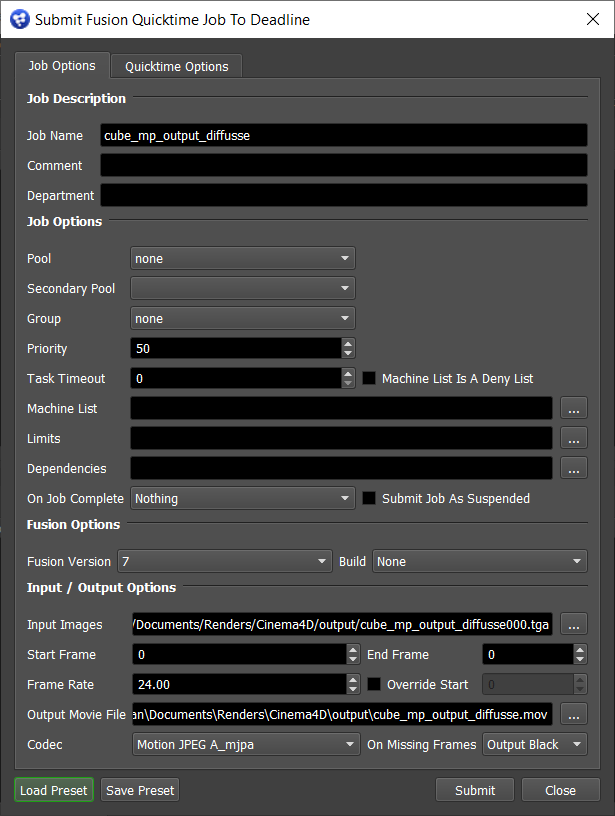Click the Load Preset button
The height and width of the screenshot is (816, 615).
54,790
